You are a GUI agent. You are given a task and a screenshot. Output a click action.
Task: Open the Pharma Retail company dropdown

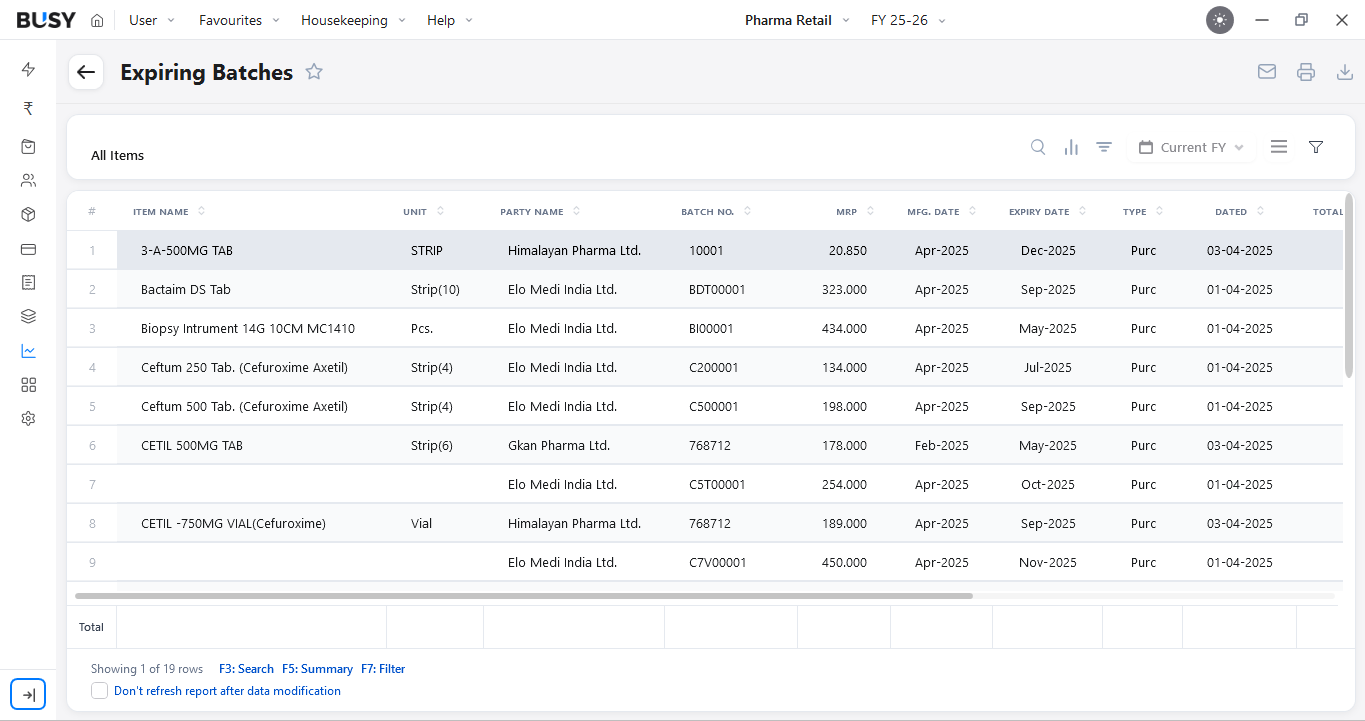pos(797,20)
